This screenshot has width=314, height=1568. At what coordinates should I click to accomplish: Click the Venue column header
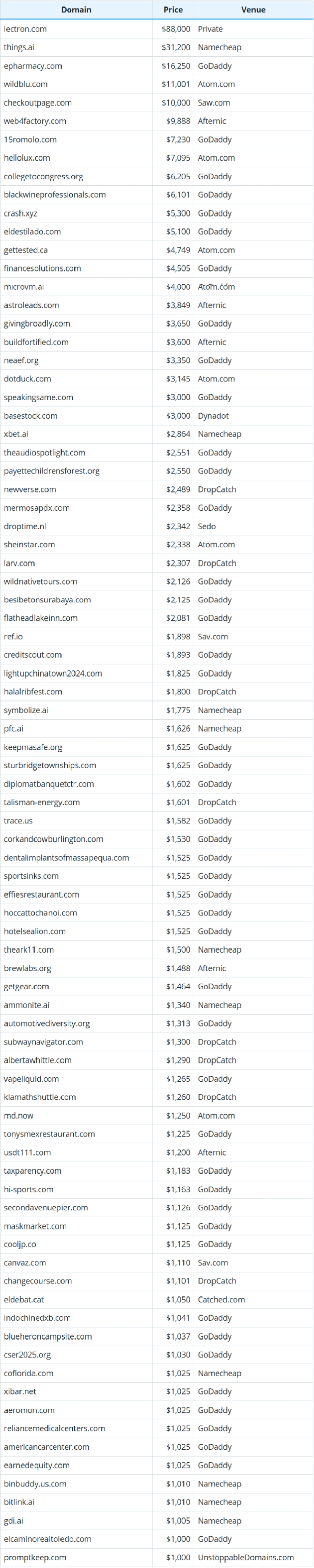click(253, 10)
